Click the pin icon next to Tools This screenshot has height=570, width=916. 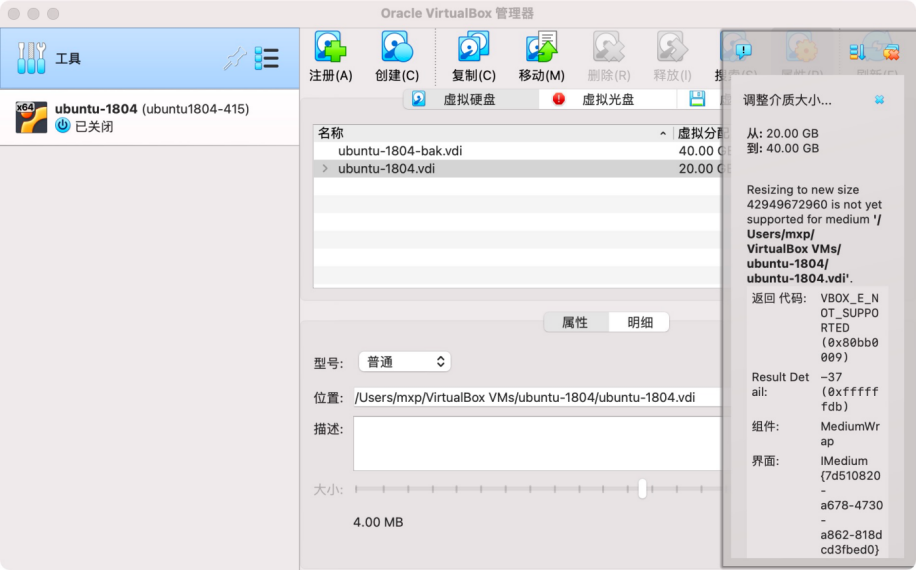235,58
